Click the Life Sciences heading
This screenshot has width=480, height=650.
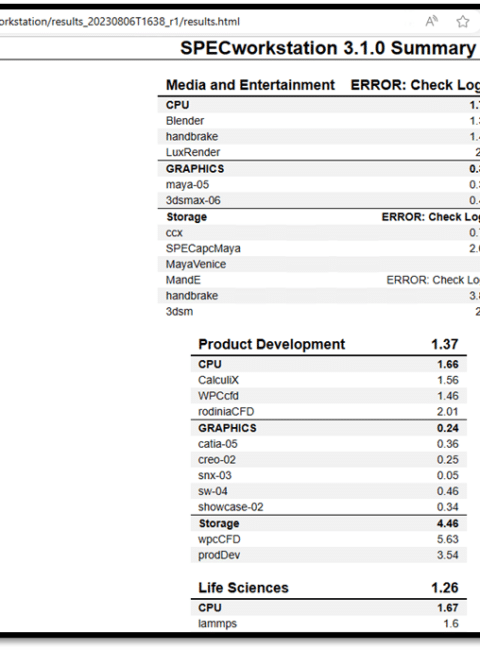243,588
